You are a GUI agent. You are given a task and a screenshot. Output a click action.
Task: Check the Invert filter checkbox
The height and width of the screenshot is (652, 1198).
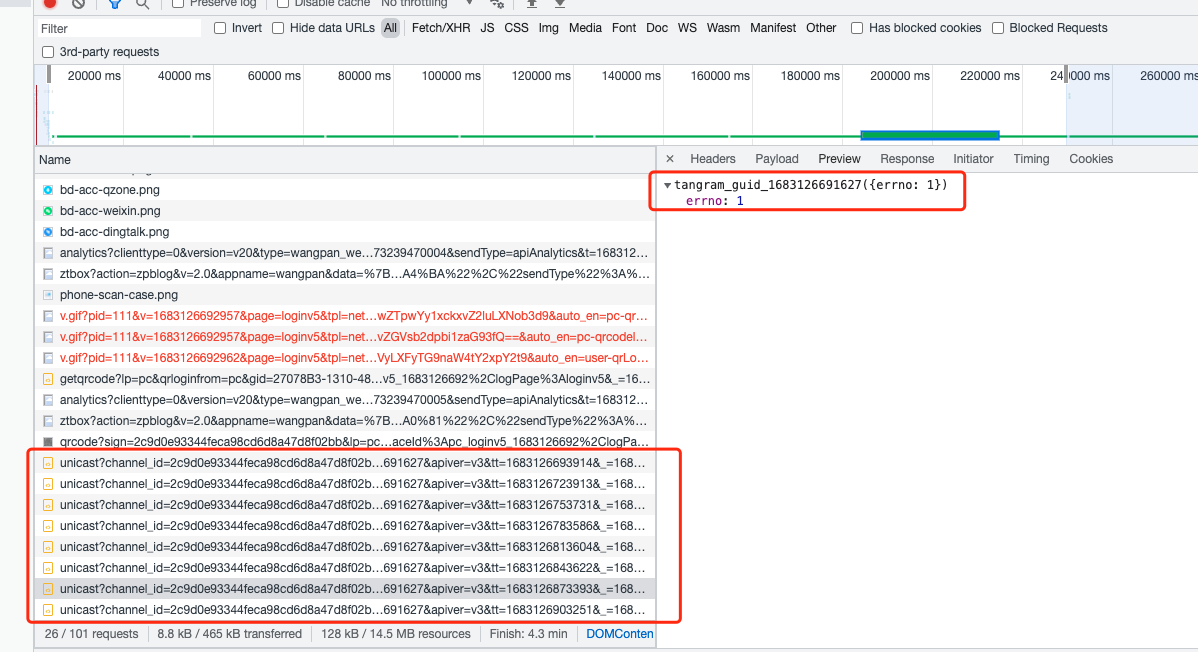coord(220,28)
